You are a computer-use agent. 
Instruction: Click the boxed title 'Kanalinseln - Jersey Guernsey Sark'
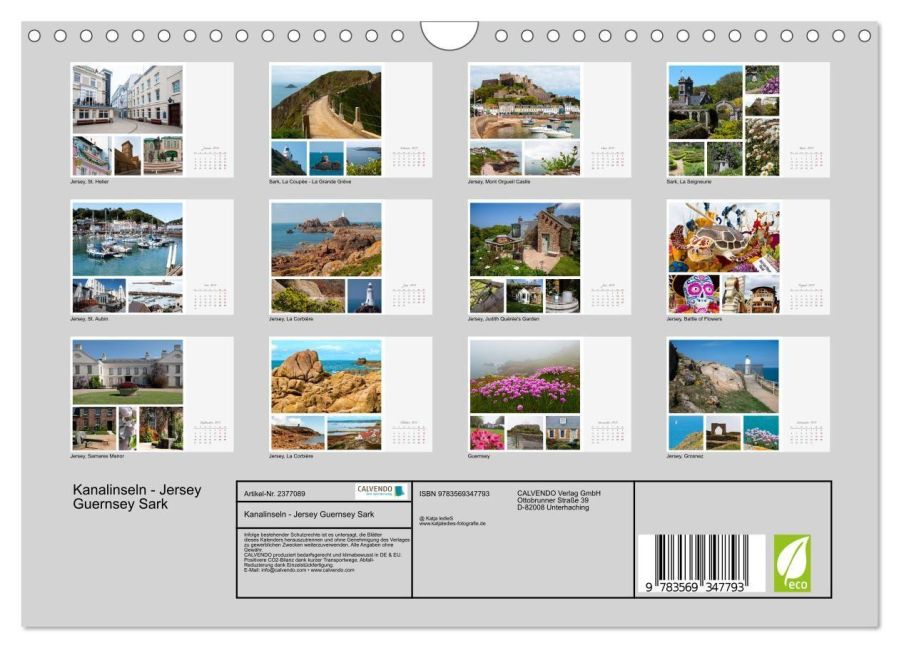[x=309, y=514]
